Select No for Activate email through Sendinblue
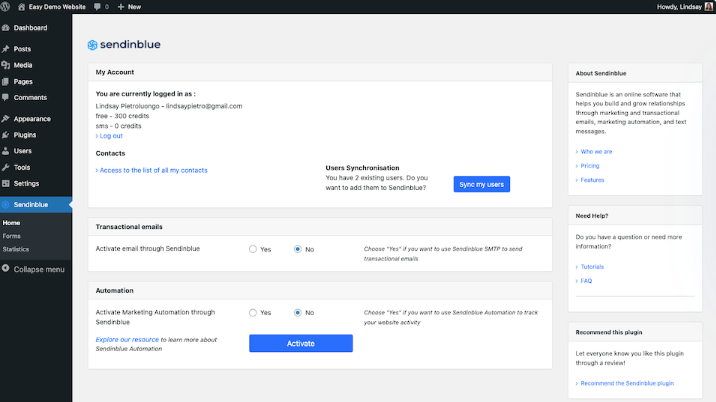 pos(298,249)
